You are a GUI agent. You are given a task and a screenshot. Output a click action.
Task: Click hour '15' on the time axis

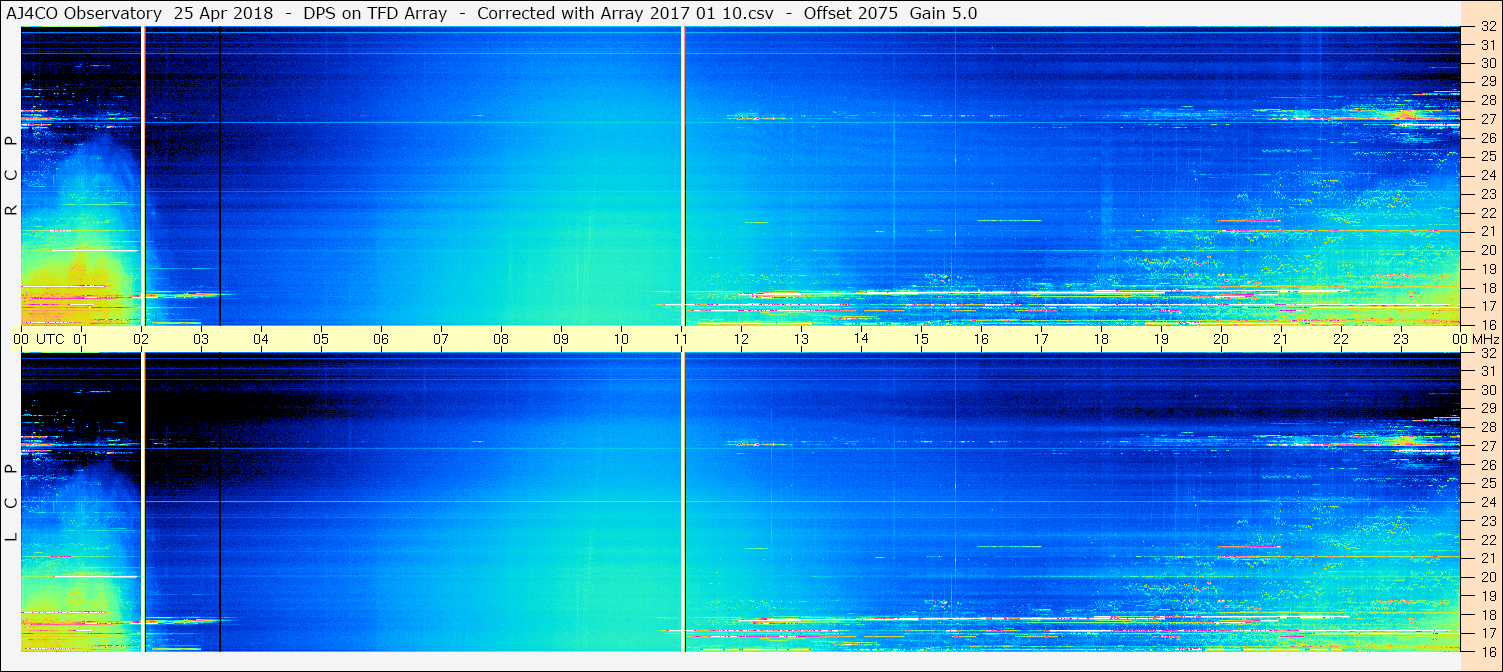pyautogui.click(x=921, y=339)
